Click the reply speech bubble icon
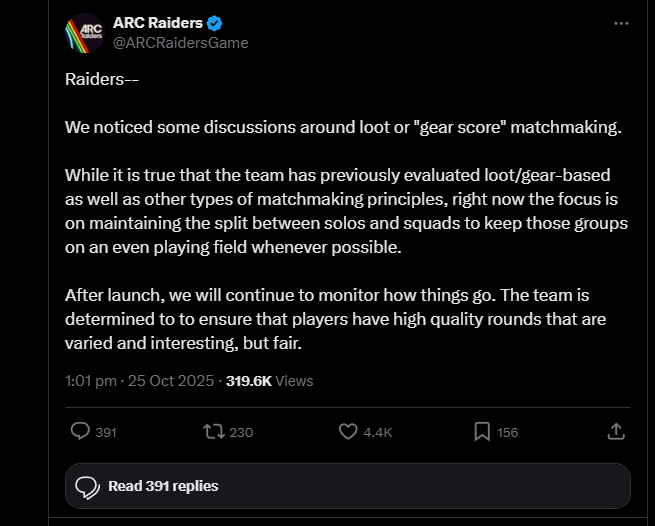 point(81,432)
